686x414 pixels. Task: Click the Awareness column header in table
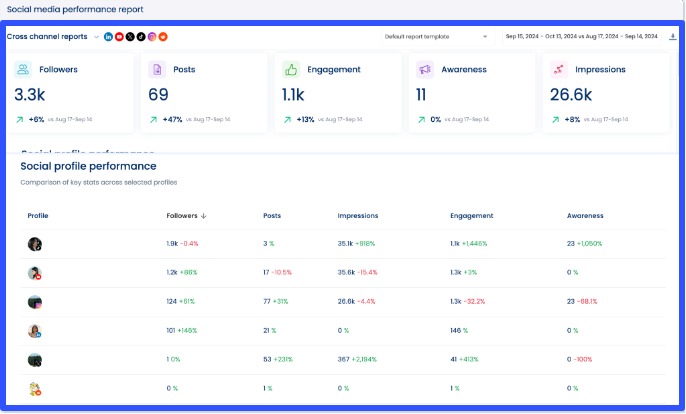pyautogui.click(x=585, y=215)
